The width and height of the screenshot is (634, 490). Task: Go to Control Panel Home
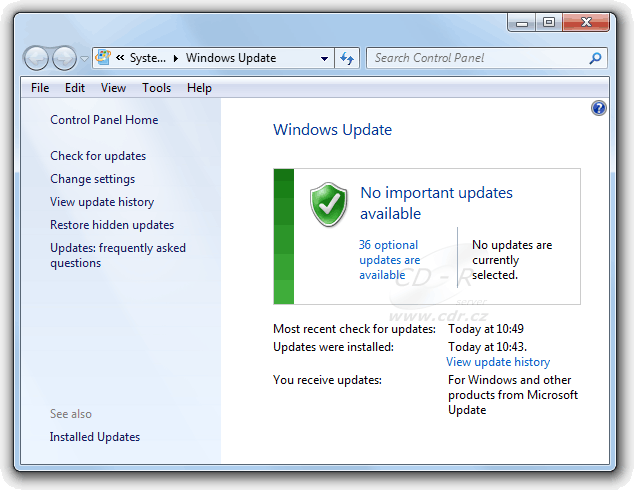click(x=104, y=120)
